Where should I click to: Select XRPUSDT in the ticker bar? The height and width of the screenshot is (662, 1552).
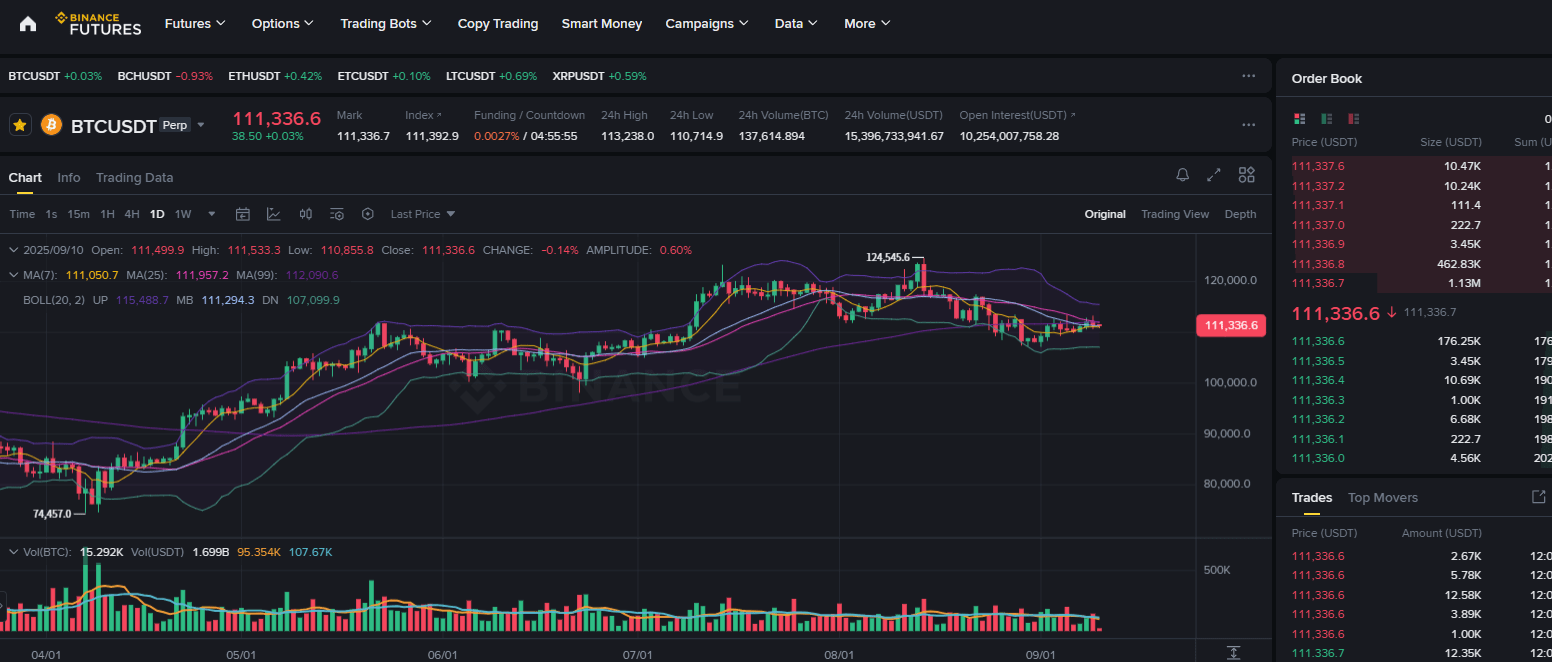point(600,76)
